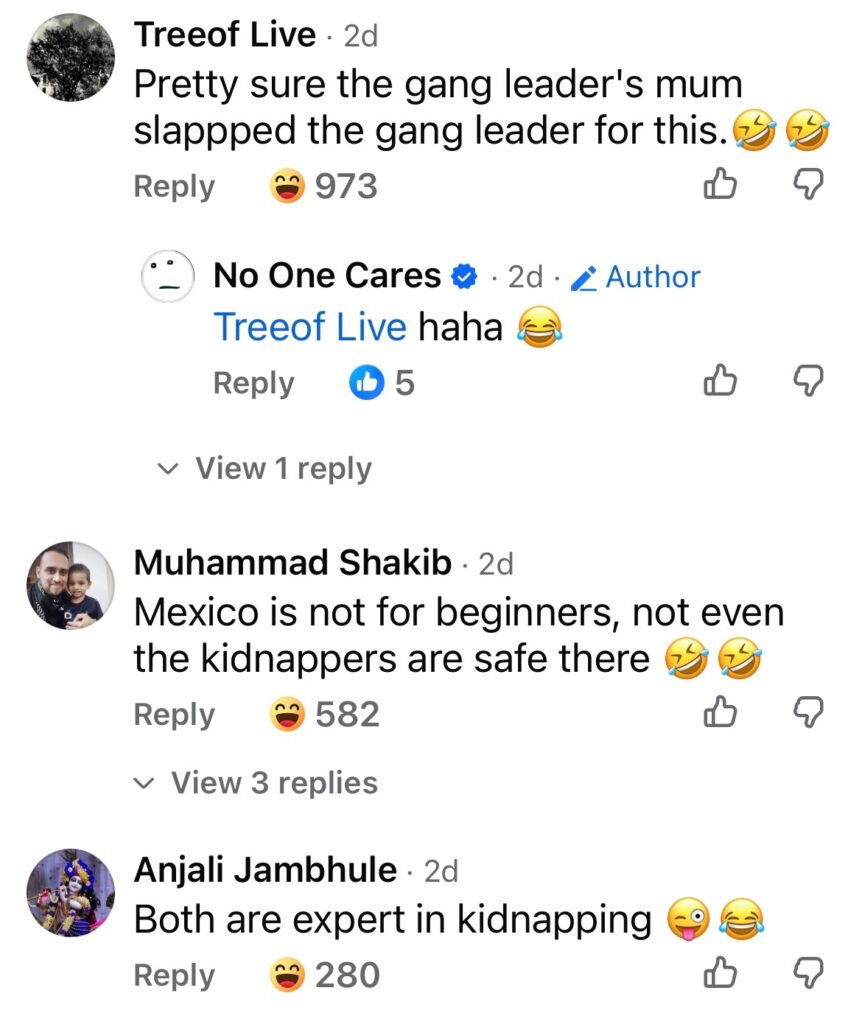Show the 582 reactions on Muhammad Shakib's comment
Viewport: 862px width, 1024px height.
[x=325, y=715]
